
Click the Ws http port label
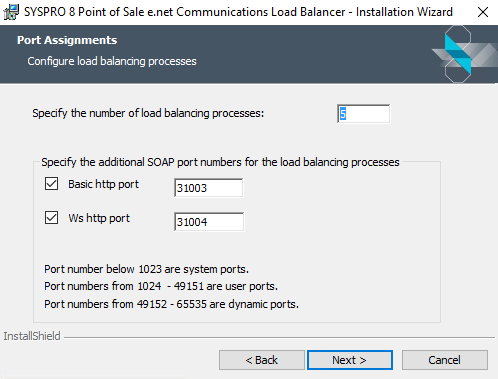pos(99,218)
